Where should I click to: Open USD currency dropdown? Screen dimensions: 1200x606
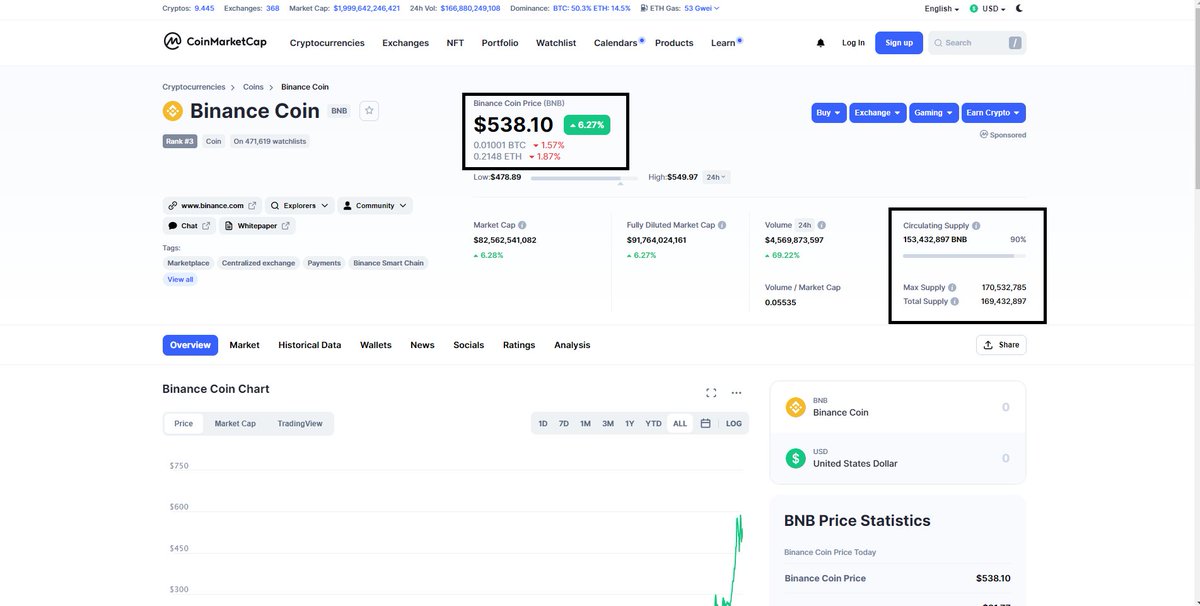pyautogui.click(x=987, y=8)
